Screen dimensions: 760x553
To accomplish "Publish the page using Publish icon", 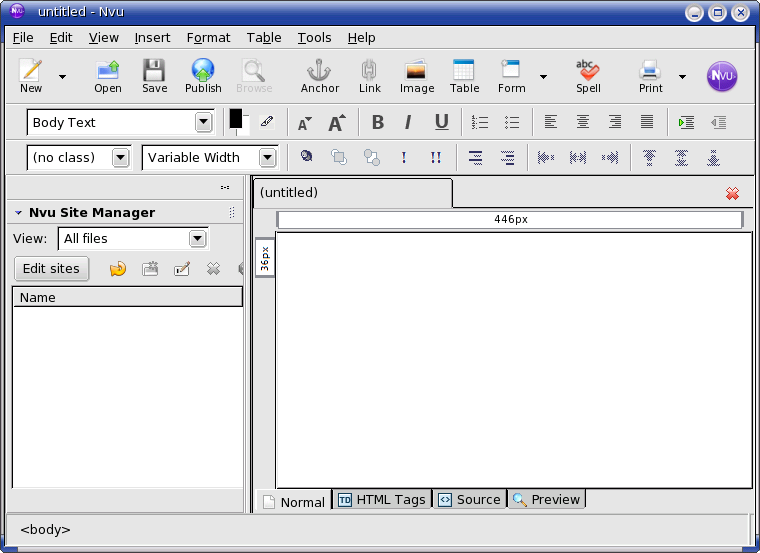I will click(203, 76).
